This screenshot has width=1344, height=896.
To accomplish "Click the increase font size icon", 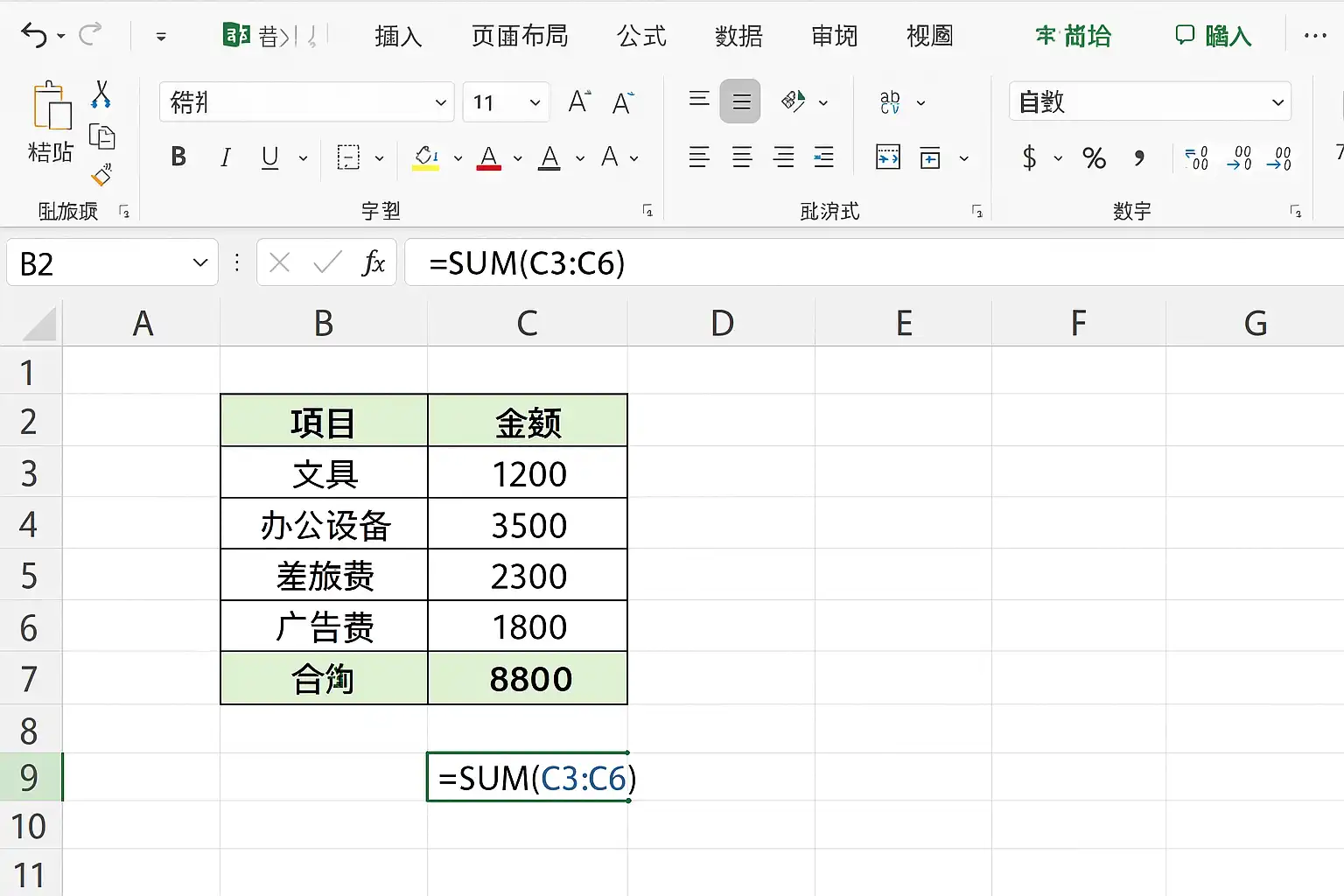I will (579, 102).
